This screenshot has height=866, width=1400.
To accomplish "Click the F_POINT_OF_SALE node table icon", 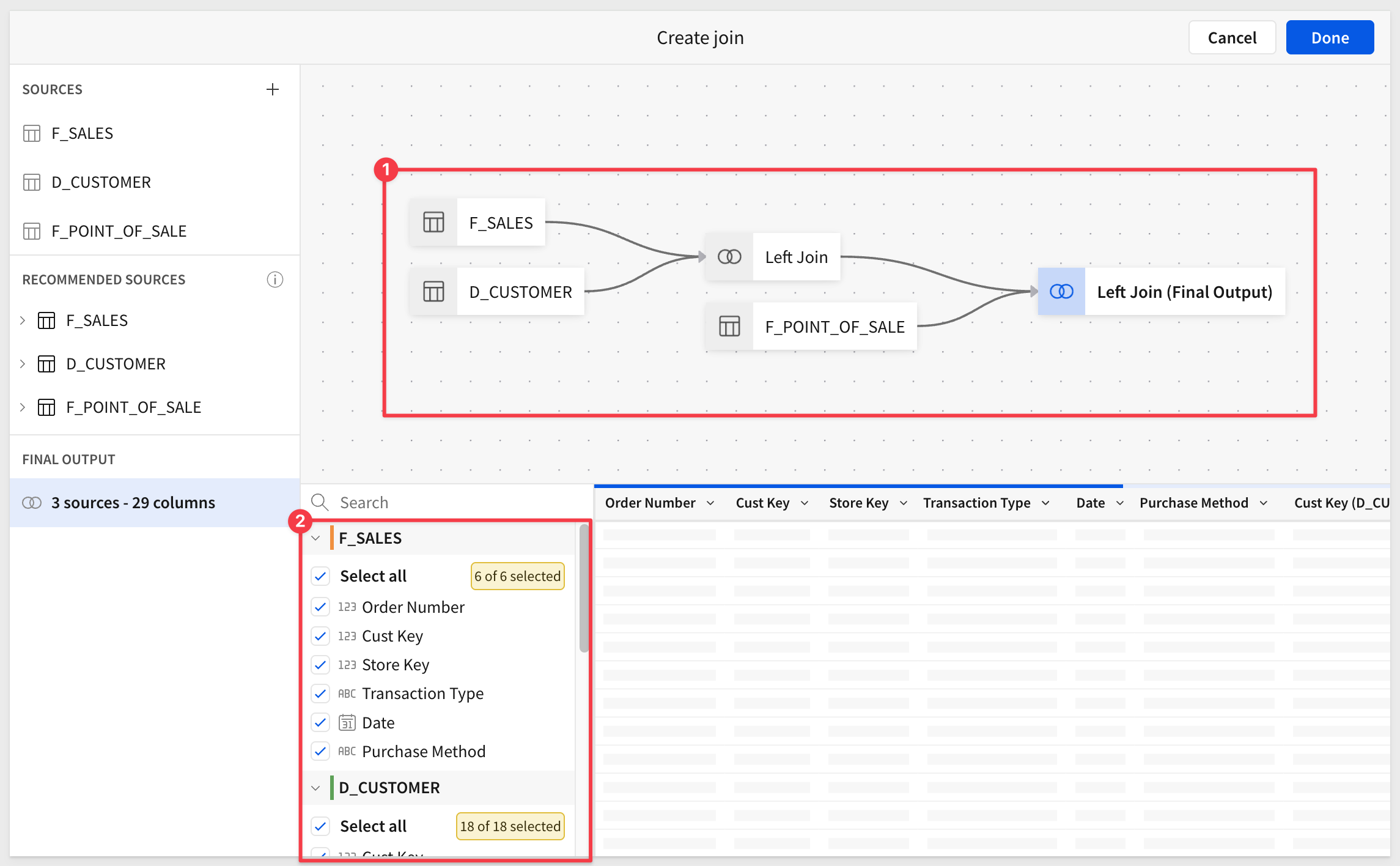I will tap(729, 327).
